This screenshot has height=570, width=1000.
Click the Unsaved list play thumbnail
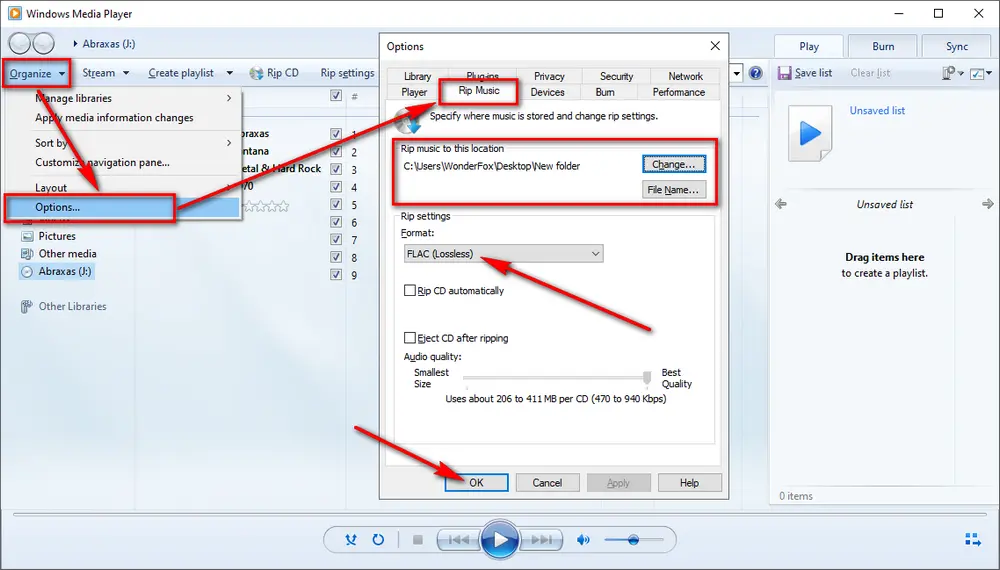click(x=810, y=133)
